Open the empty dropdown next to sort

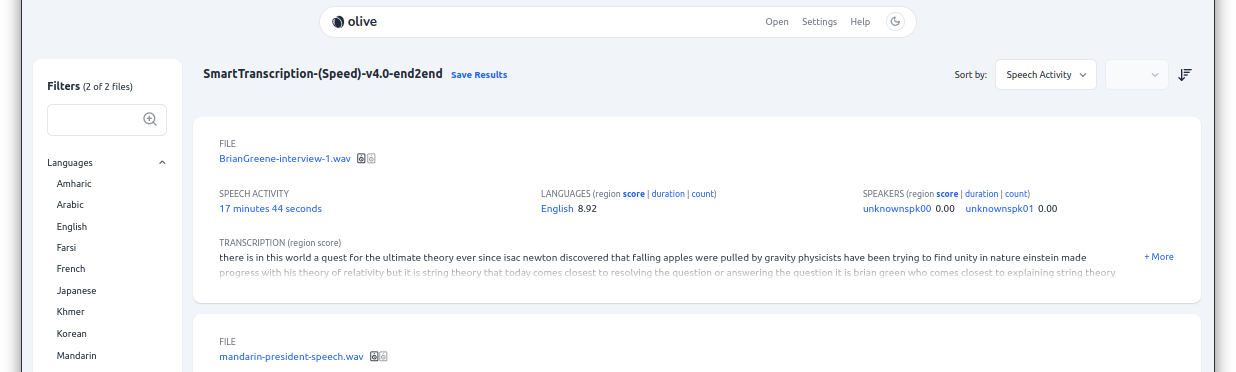pos(1137,75)
